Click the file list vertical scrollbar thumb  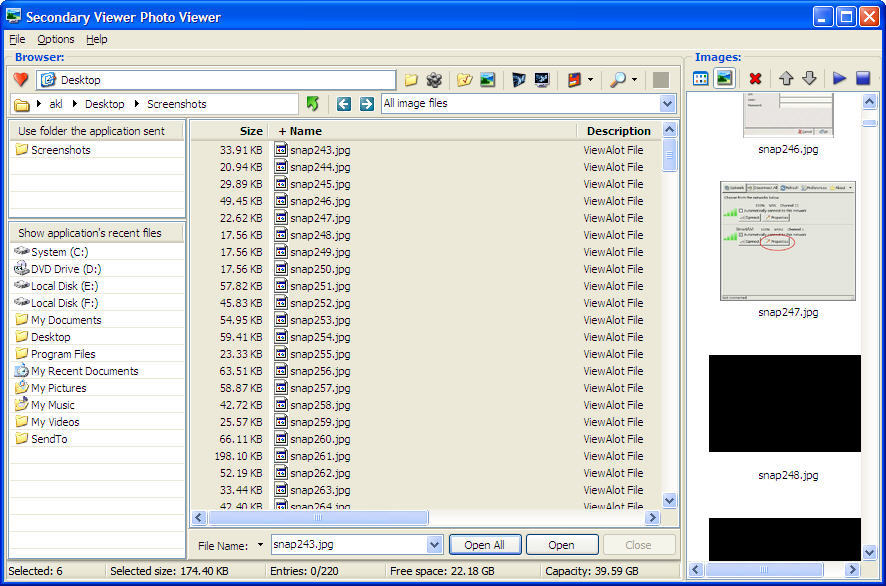(670, 155)
